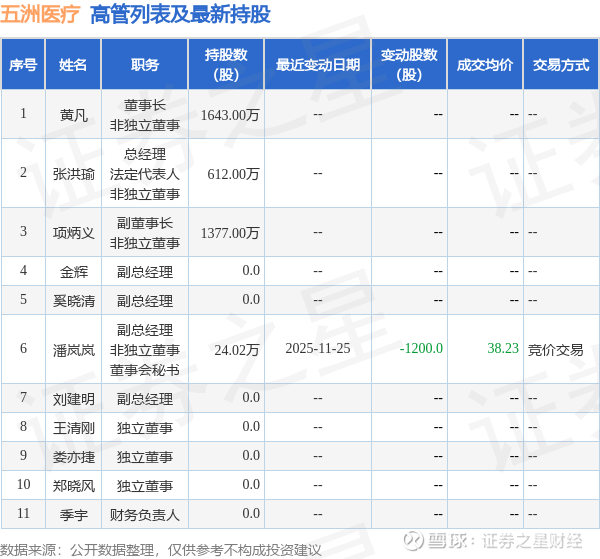The width and height of the screenshot is (600, 559).
Task: Click the change value -1200.0
Action: [x=421, y=348]
